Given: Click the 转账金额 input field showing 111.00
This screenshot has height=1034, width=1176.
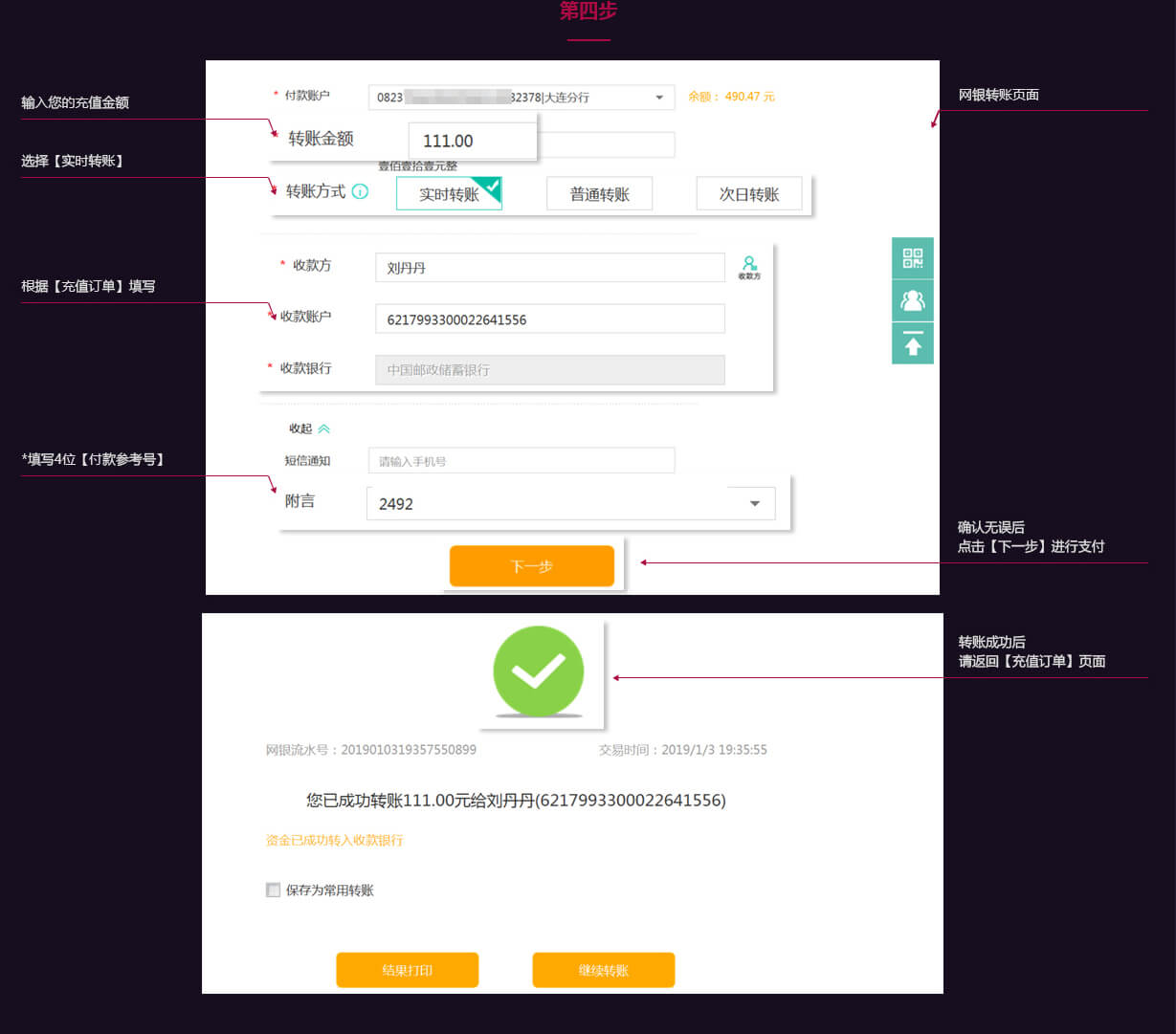Looking at the screenshot, I should pos(472,142).
